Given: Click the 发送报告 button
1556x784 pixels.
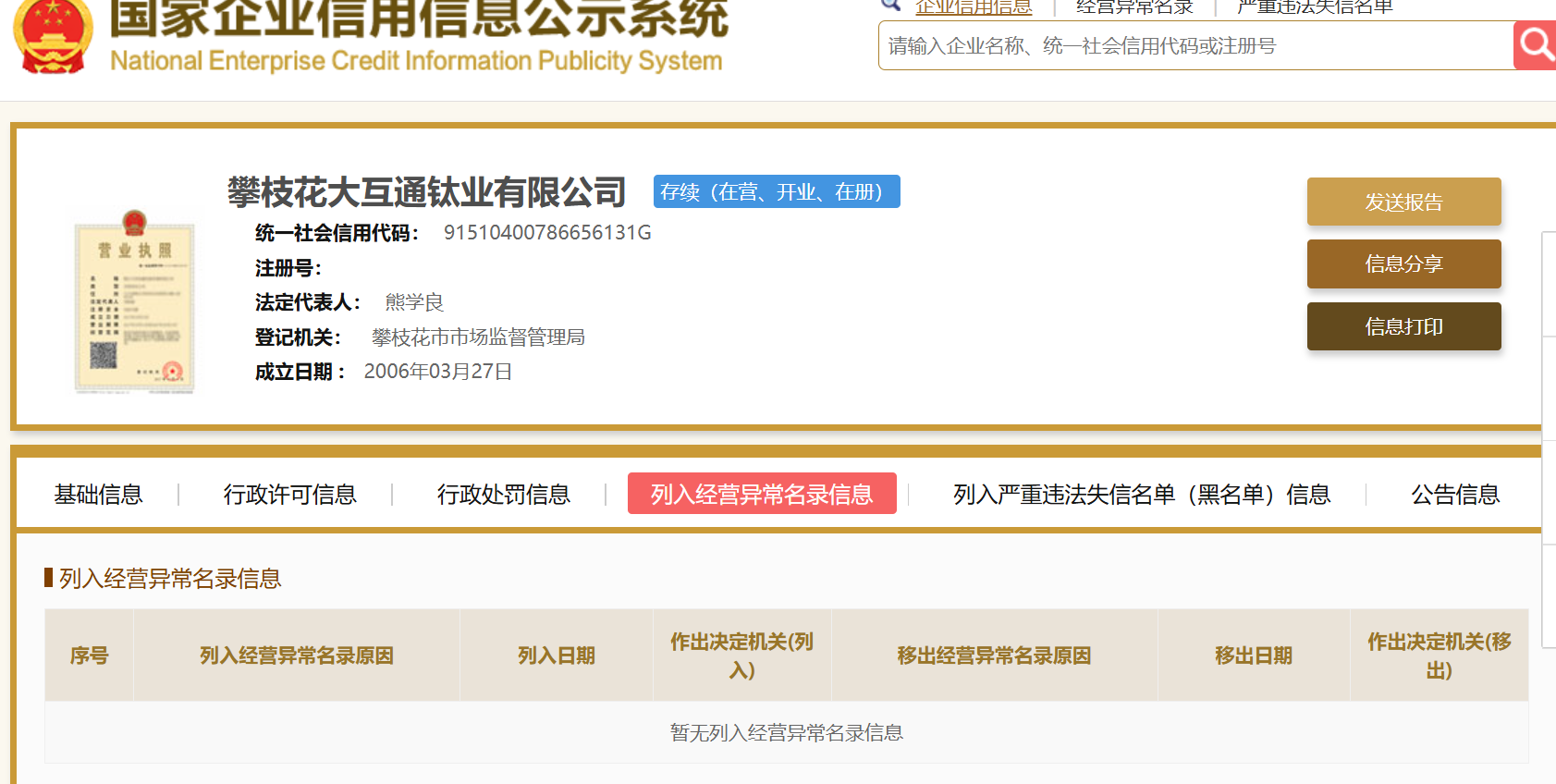Looking at the screenshot, I should click(x=1403, y=202).
